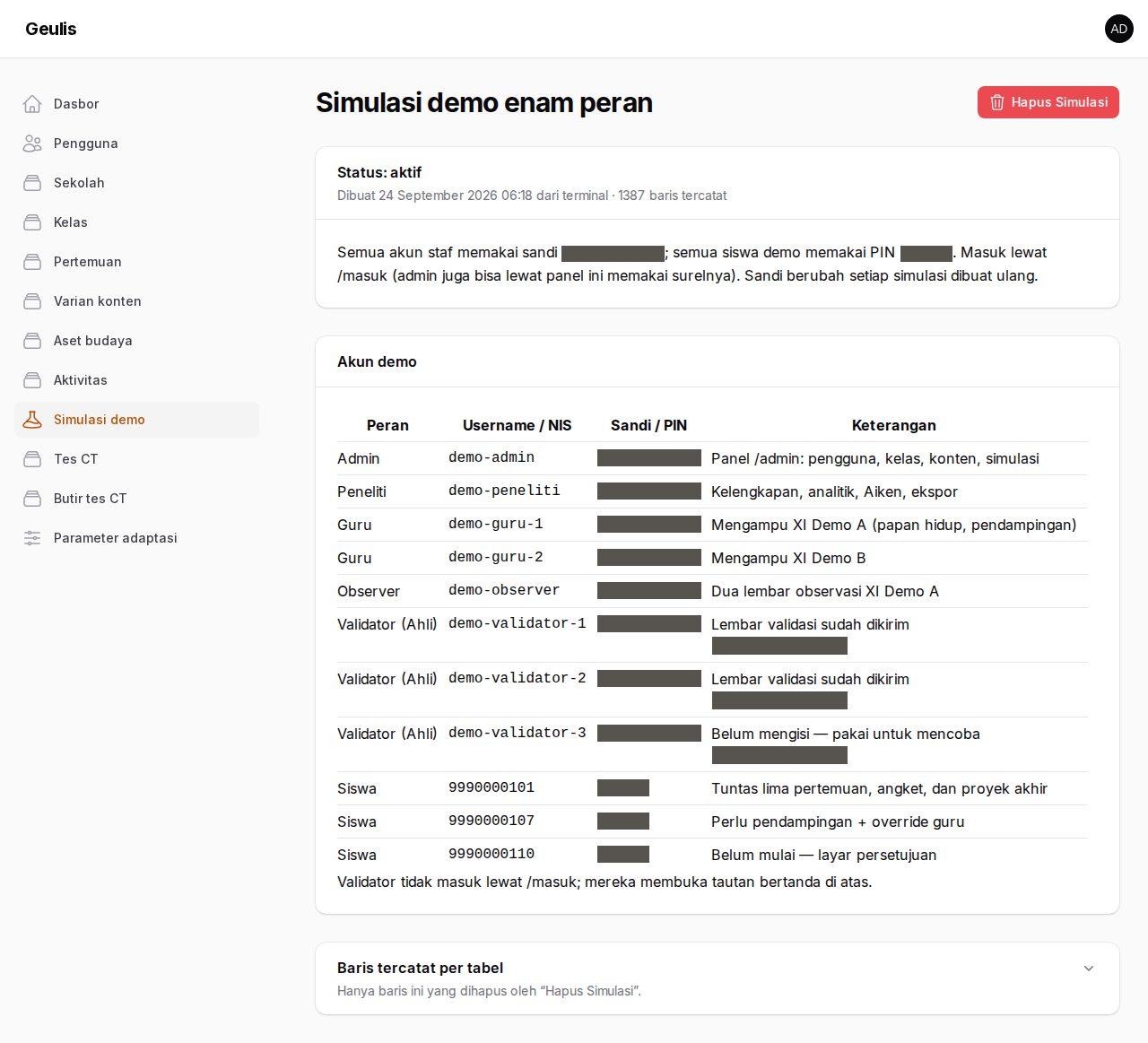The width and height of the screenshot is (1148, 1043).
Task: Click the demo-admin hidden password field
Action: (x=649, y=458)
